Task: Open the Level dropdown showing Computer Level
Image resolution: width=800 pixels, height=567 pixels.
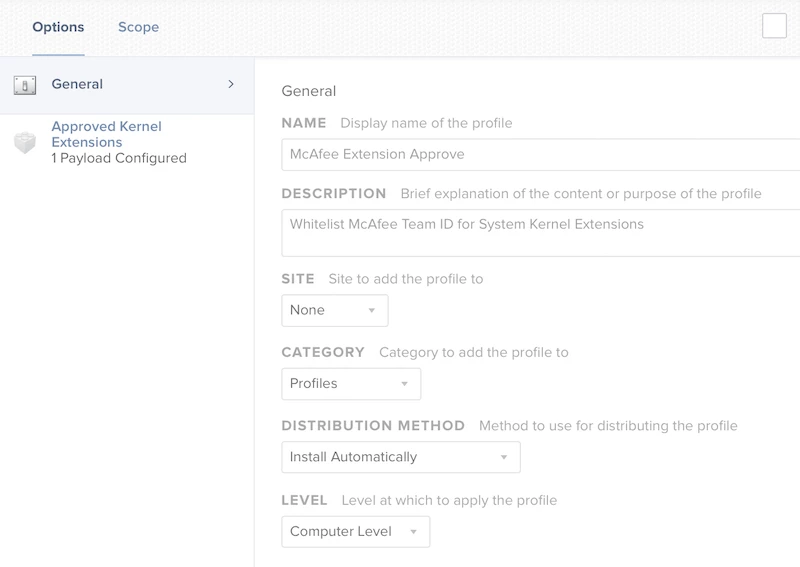Action: (x=355, y=531)
